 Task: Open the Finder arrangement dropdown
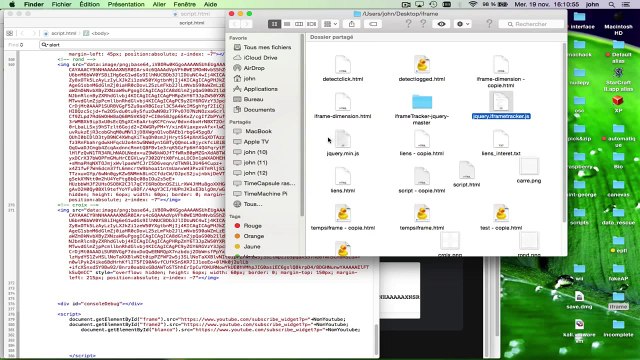[330, 24]
